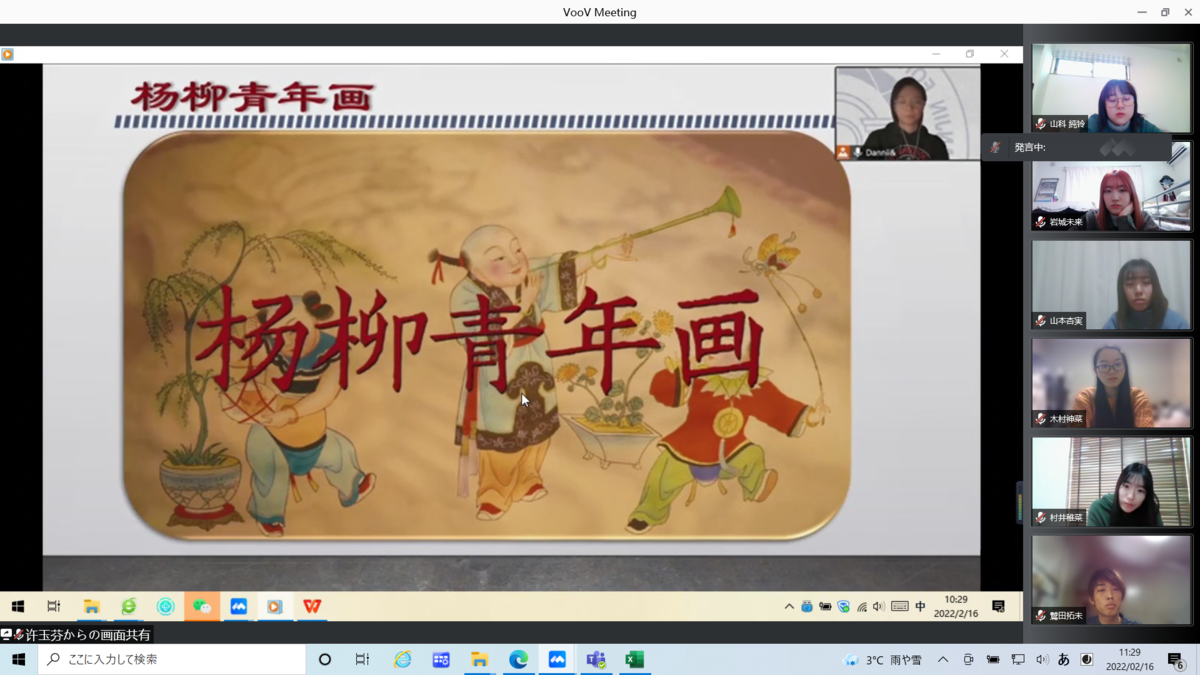The width and height of the screenshot is (1200, 675).
Task: Click the muted mic icon beside 鷲田拓未
Action: click(x=1041, y=616)
